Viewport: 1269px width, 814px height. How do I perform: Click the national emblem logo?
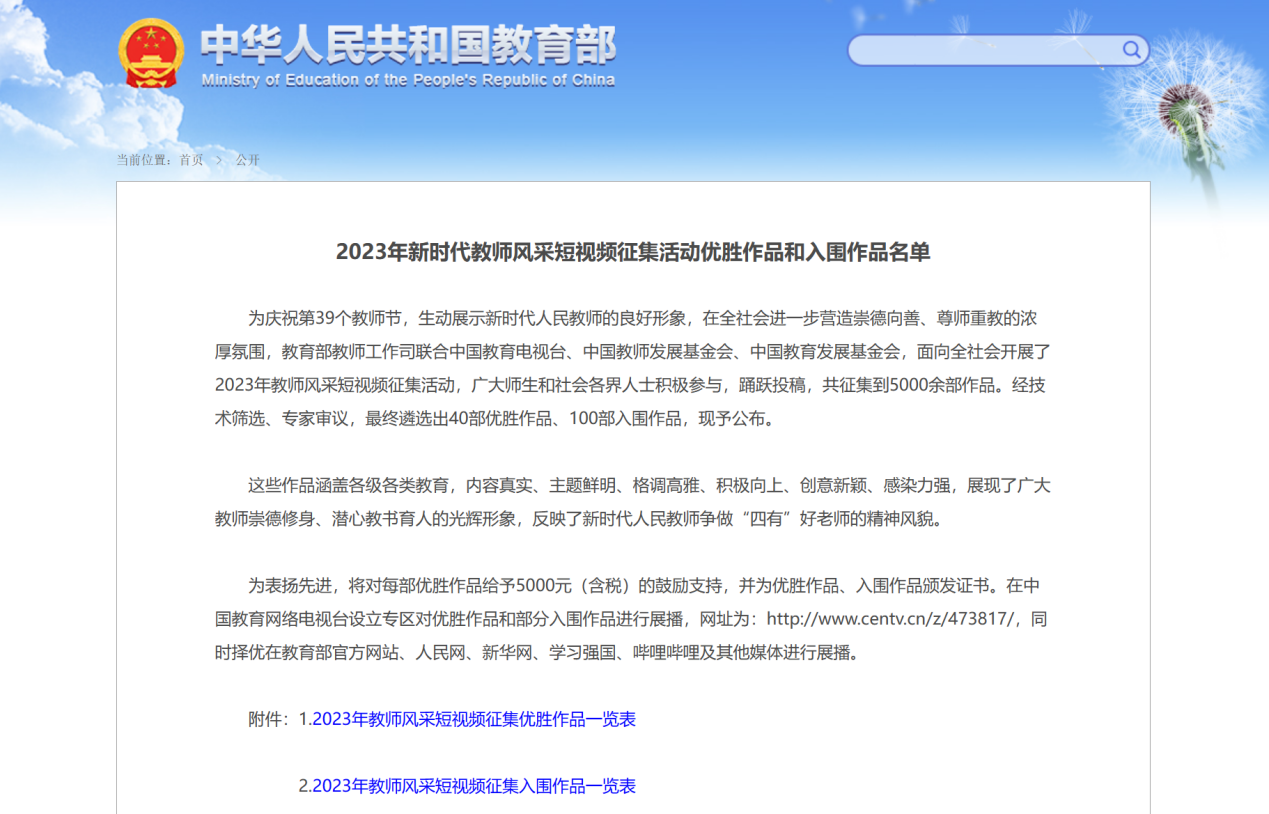pyautogui.click(x=151, y=53)
